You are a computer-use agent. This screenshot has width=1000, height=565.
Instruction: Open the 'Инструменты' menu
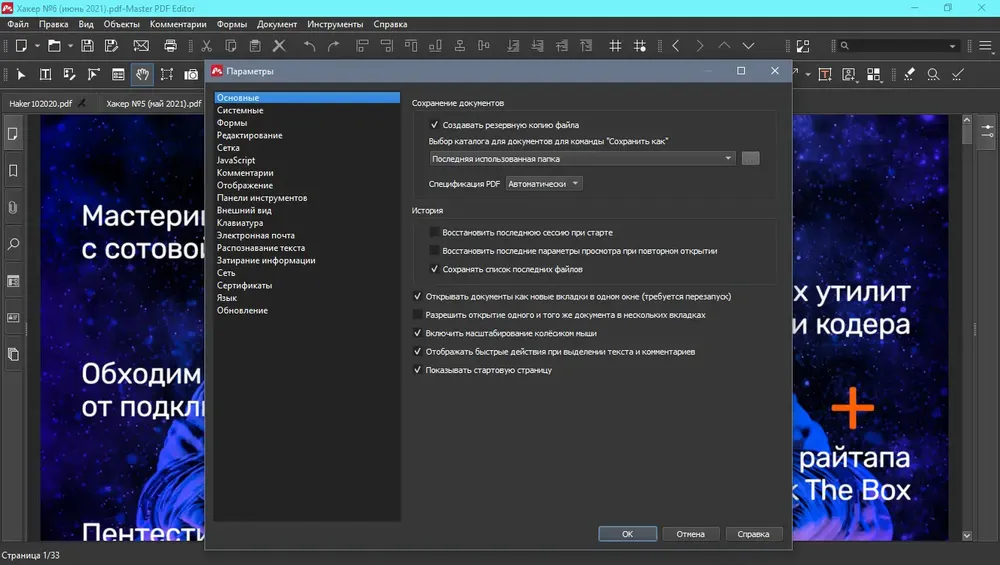[x=335, y=24]
